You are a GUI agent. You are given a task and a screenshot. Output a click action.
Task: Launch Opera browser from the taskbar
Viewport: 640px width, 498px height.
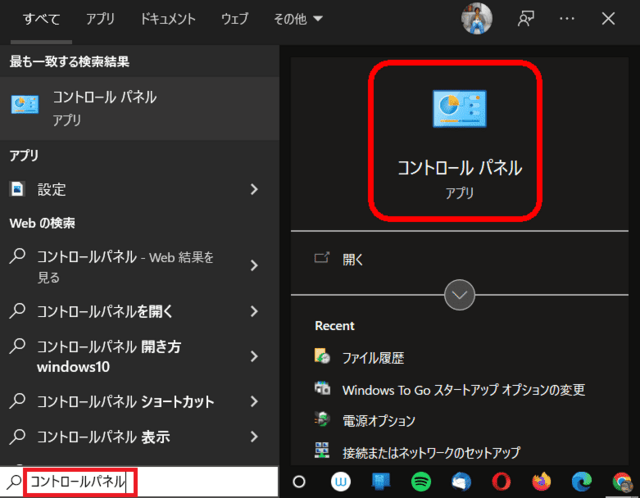pos(501,481)
